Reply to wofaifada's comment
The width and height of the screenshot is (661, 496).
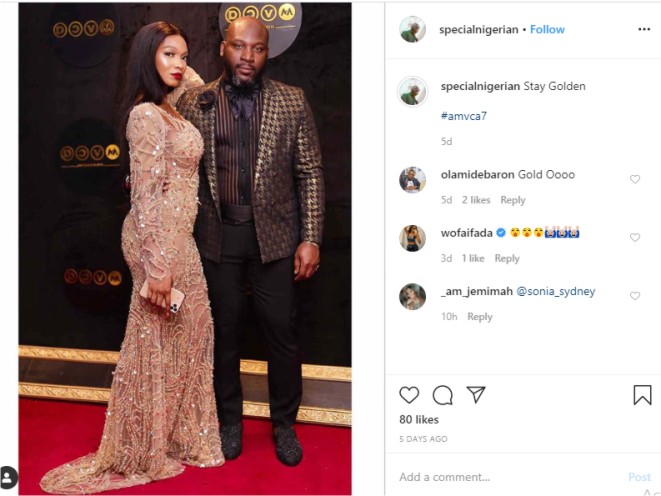pos(507,258)
